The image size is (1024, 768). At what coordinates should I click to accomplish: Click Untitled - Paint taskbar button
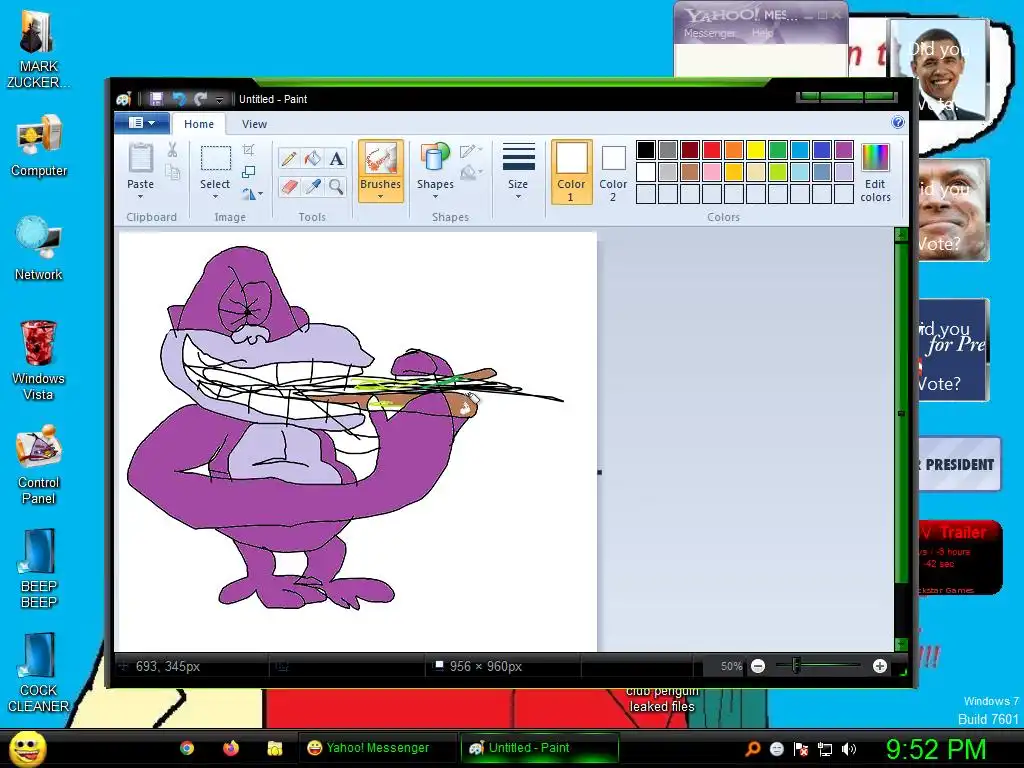[x=539, y=748]
